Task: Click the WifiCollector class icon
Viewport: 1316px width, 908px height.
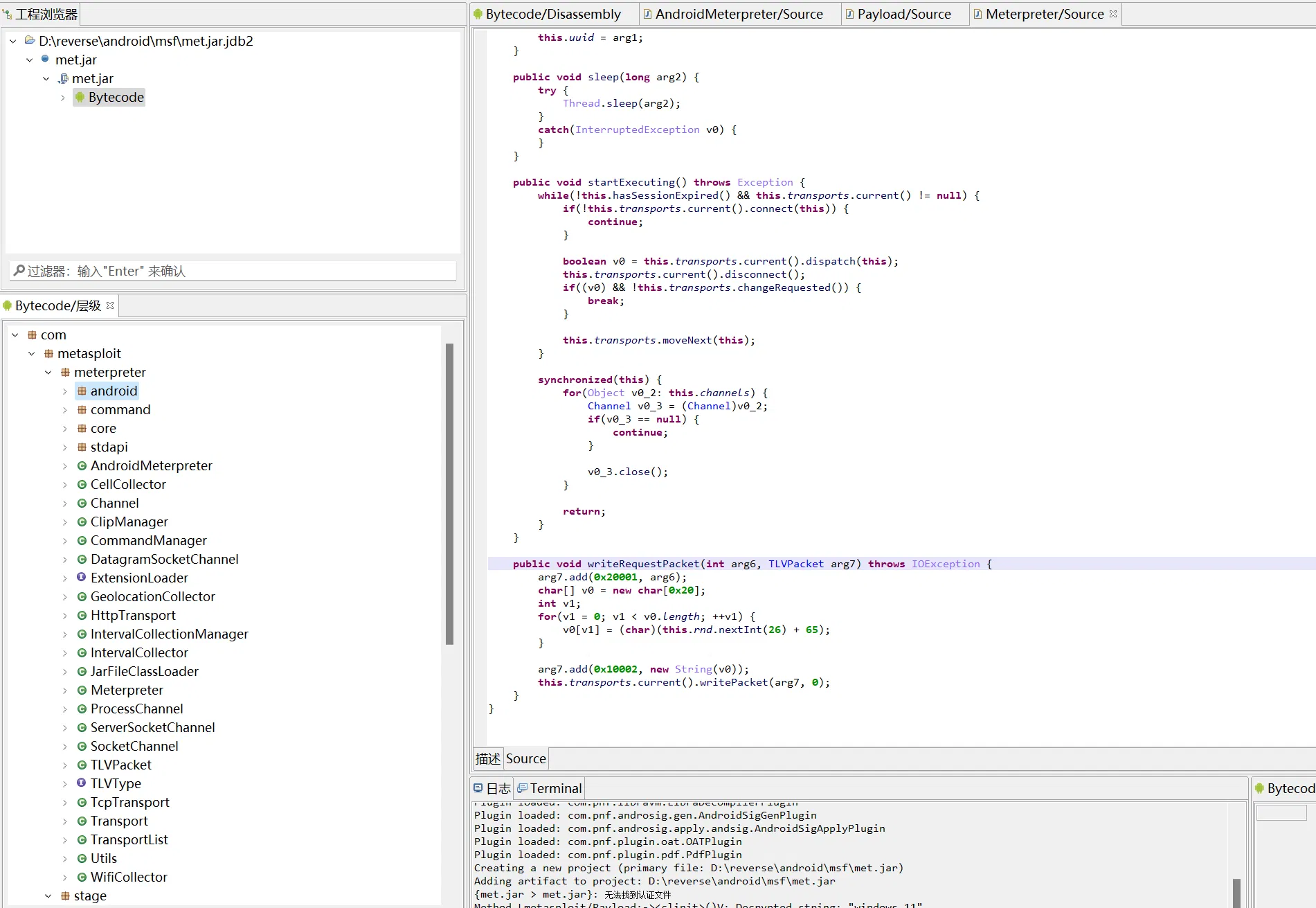Action: tap(82, 878)
